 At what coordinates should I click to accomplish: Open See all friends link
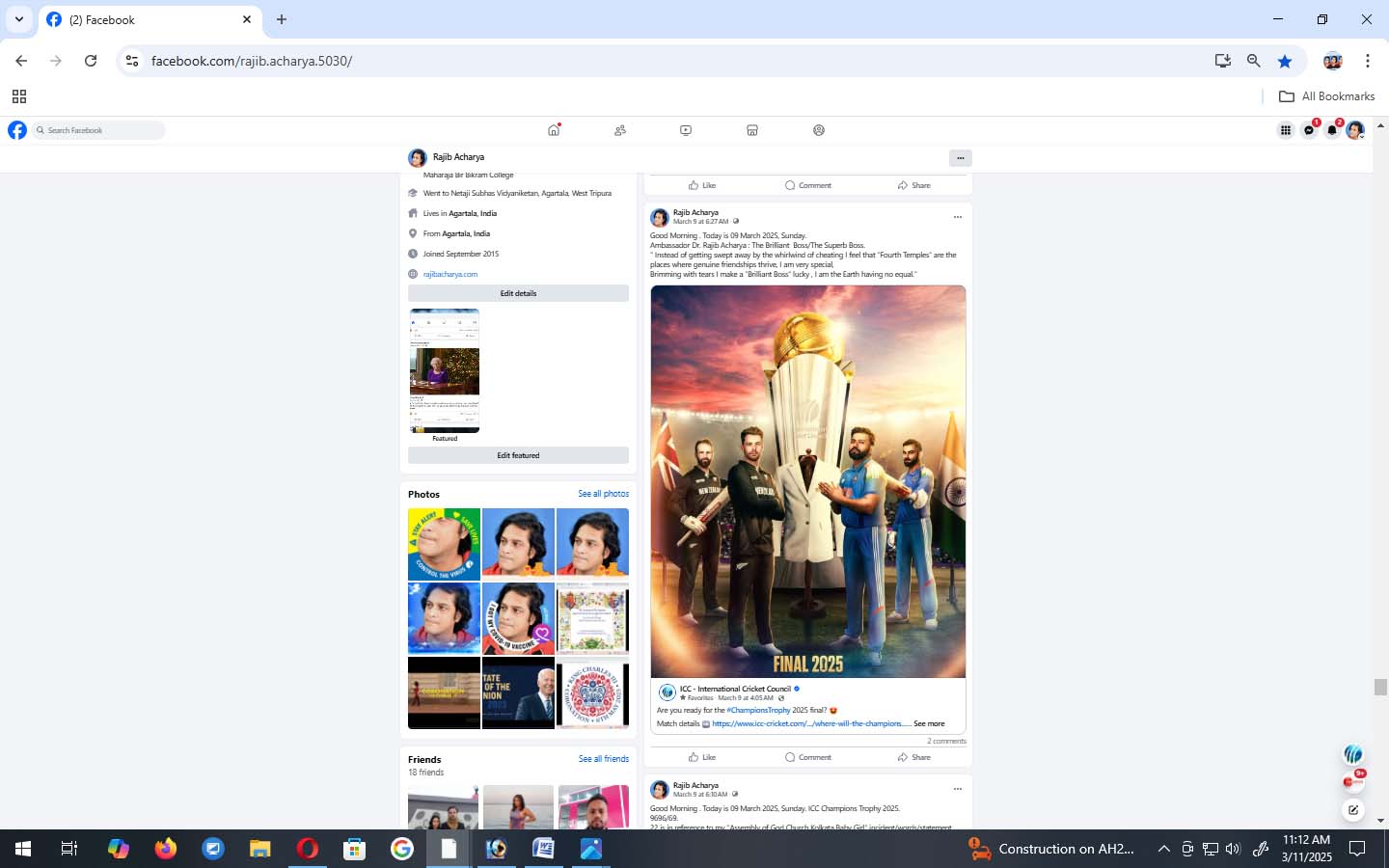[603, 759]
